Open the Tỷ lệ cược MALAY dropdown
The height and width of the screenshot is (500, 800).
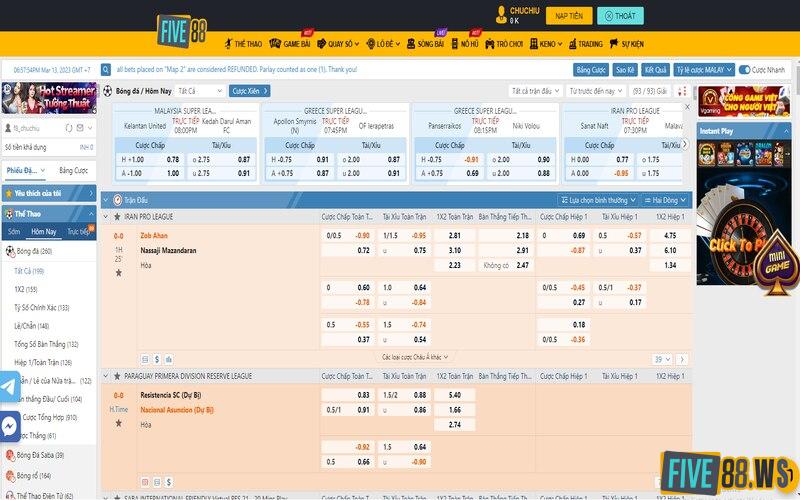pyautogui.click(x=704, y=70)
